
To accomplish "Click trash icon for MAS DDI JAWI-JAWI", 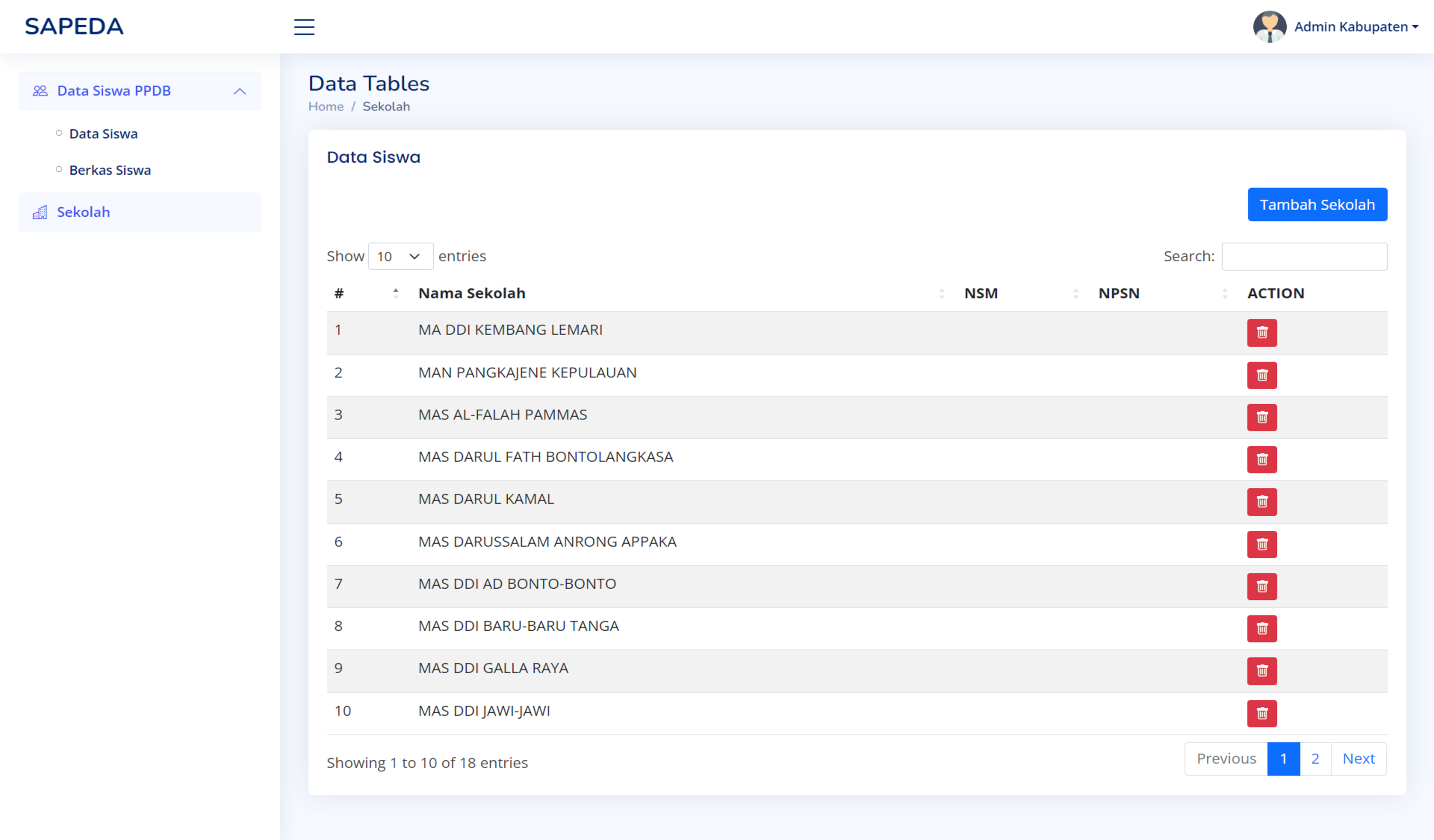I will point(1261,713).
